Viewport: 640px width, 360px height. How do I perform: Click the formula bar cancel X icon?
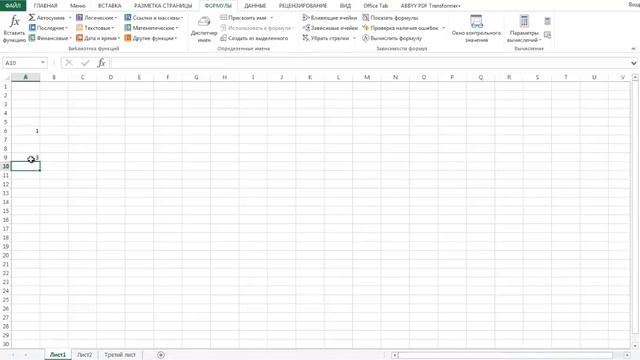pyautogui.click(x=69, y=63)
